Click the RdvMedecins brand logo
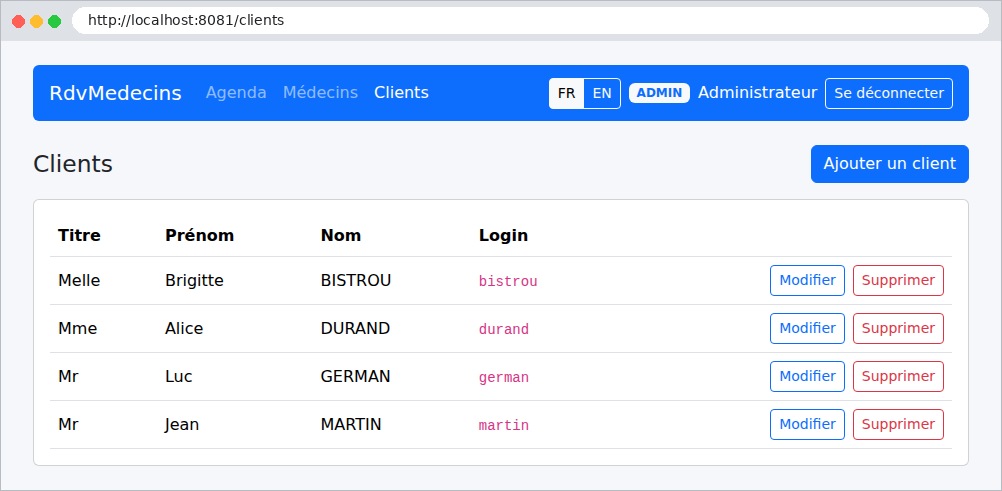The image size is (1002, 491). coord(116,93)
